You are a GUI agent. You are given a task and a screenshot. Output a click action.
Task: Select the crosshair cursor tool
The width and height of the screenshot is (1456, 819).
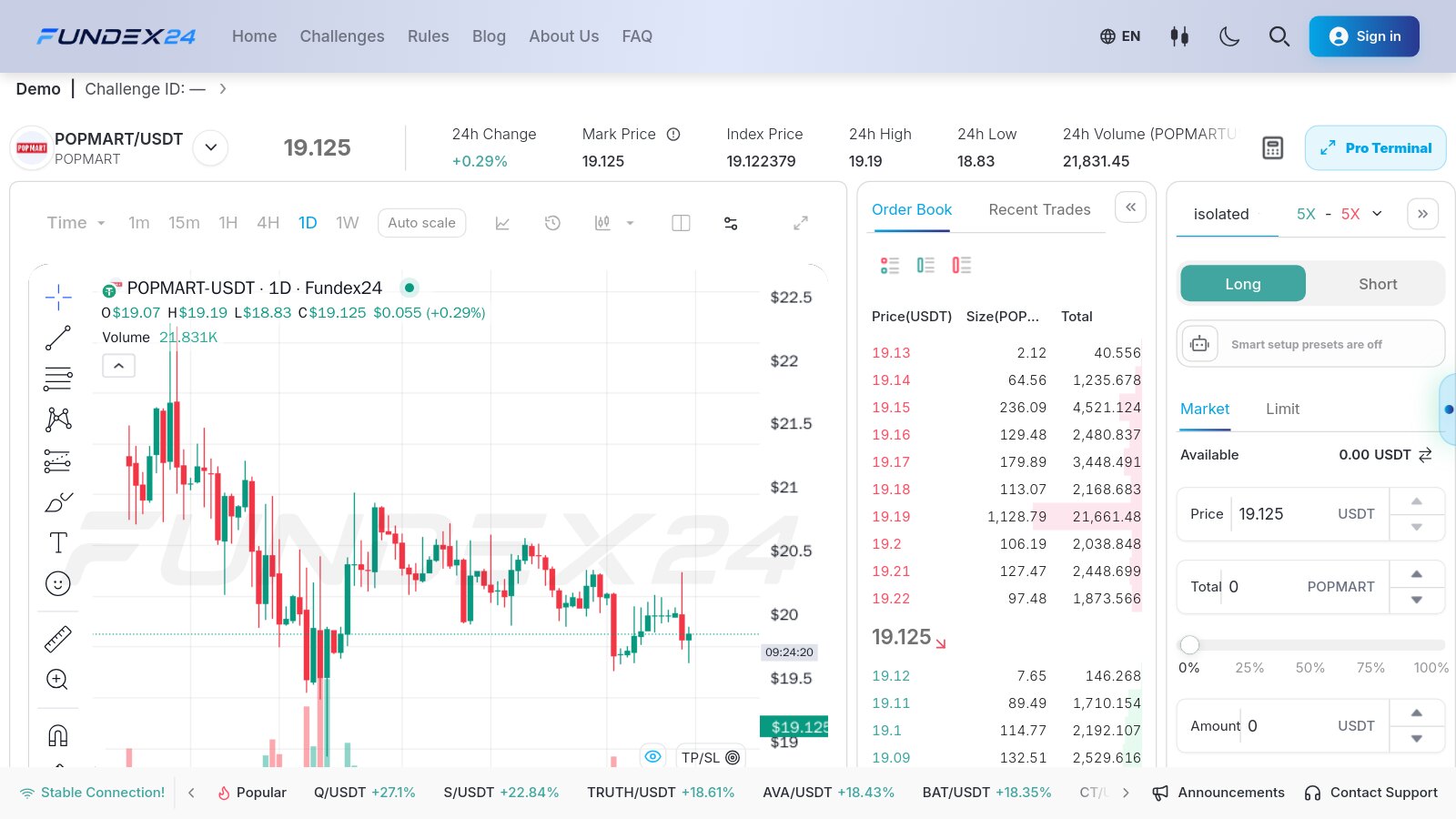(x=58, y=297)
